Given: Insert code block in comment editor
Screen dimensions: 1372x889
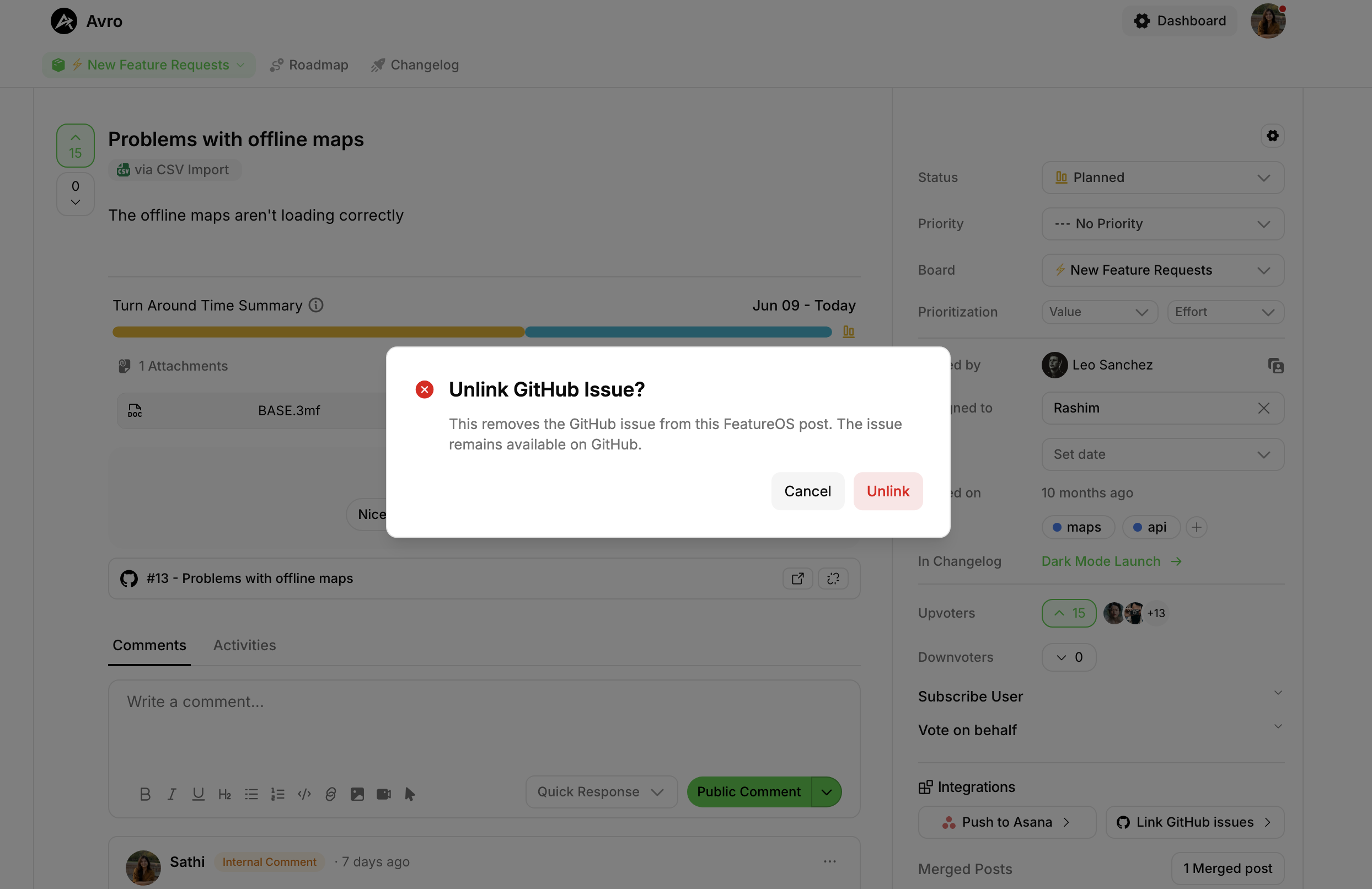Looking at the screenshot, I should pyautogui.click(x=304, y=795).
